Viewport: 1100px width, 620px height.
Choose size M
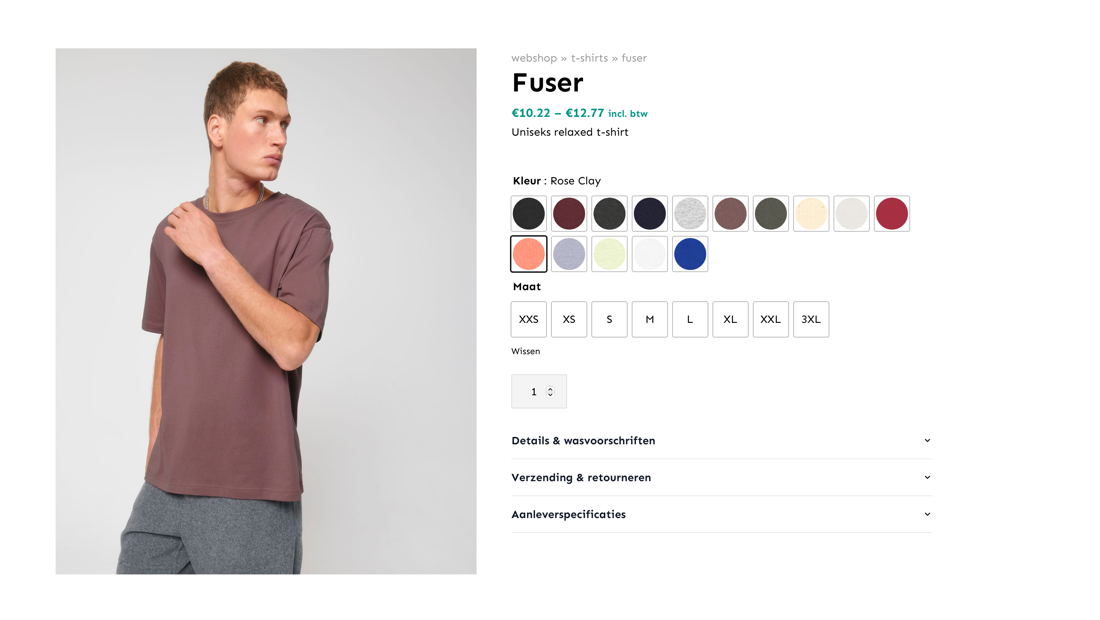click(650, 319)
